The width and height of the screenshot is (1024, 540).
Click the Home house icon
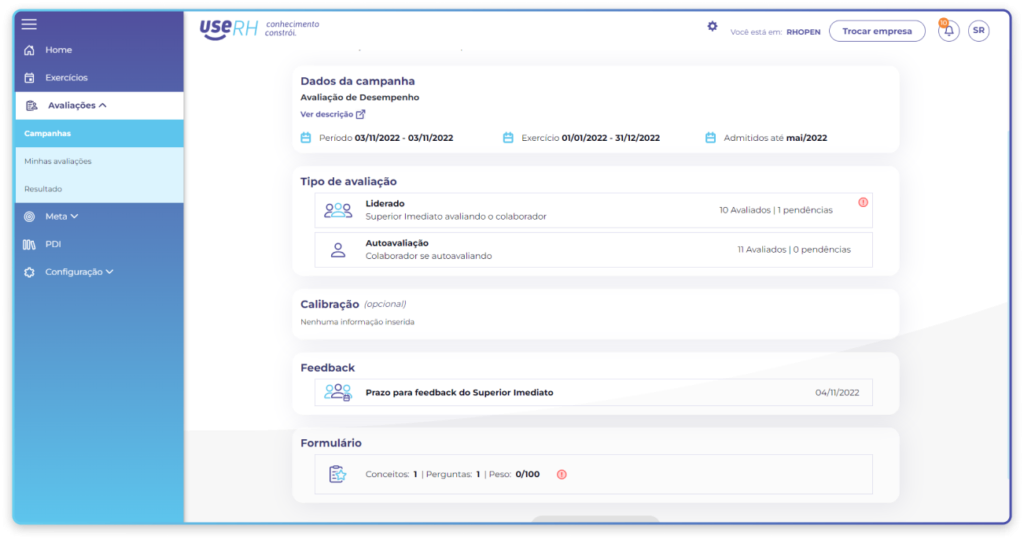point(29,50)
